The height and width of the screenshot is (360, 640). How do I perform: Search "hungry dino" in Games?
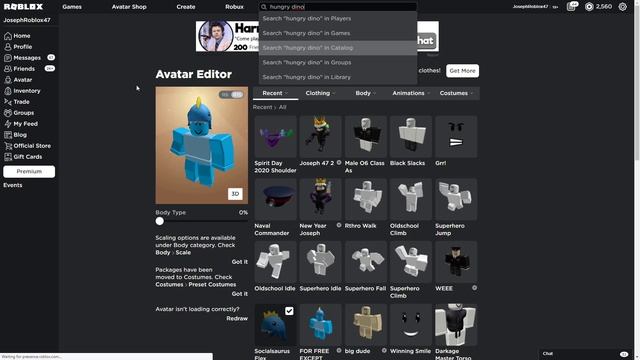click(x=338, y=33)
